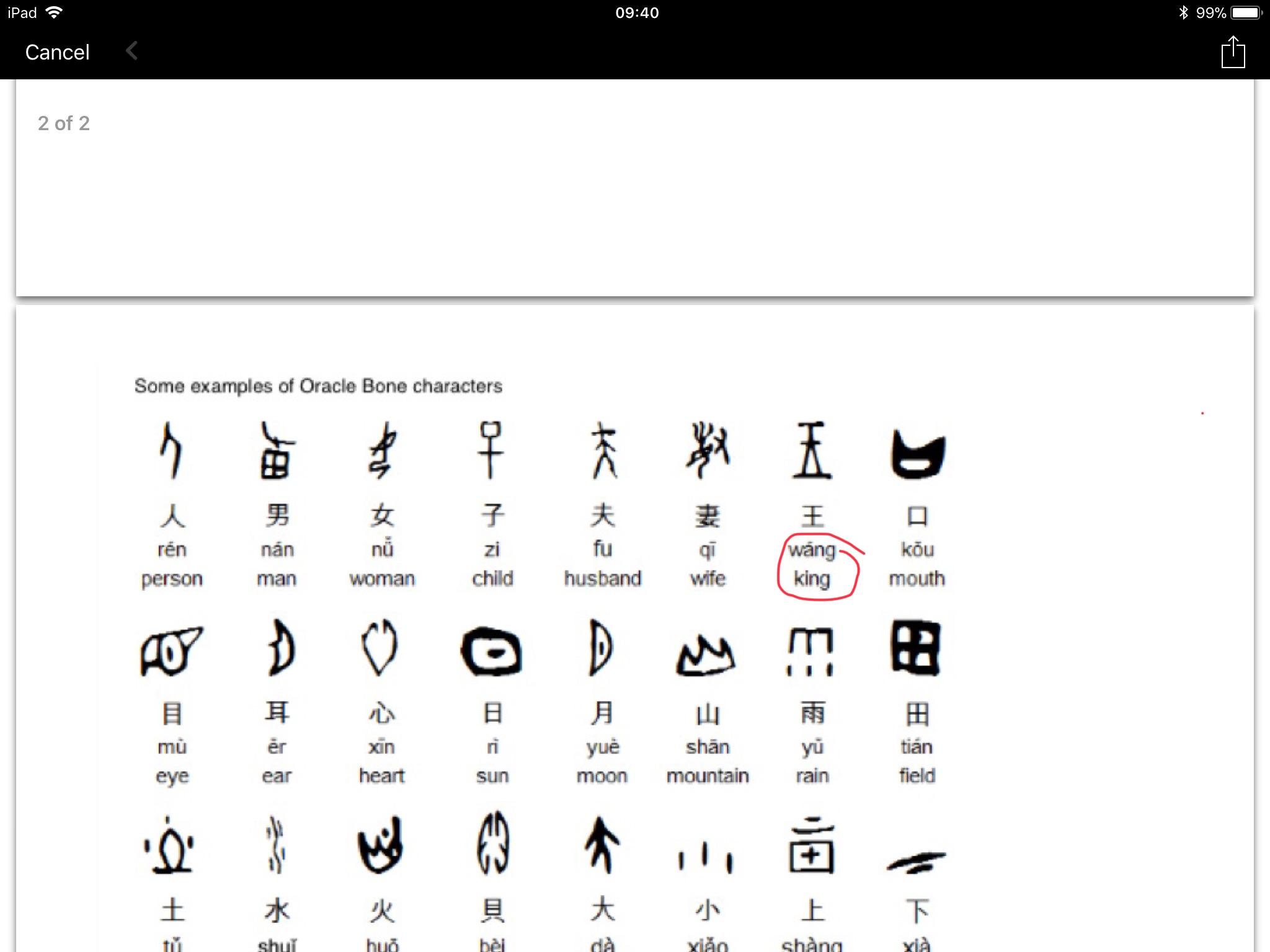The image size is (1270, 952).
Task: Open the share icon
Action: [x=1233, y=52]
